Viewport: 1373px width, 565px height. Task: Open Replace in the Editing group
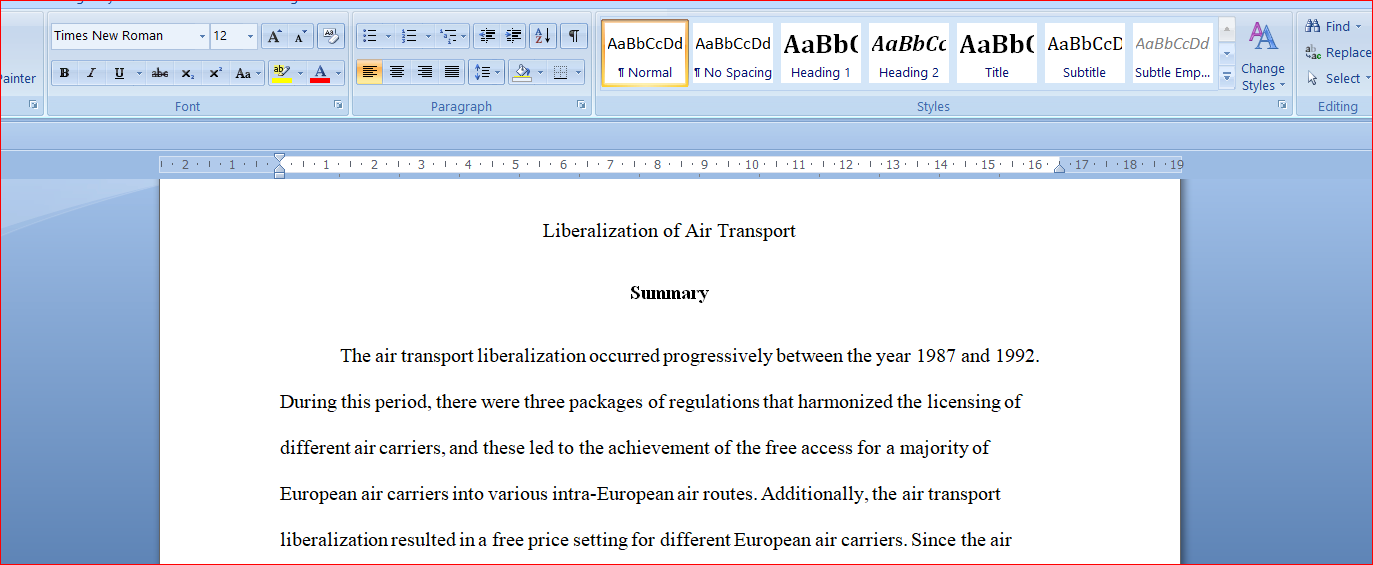(1339, 52)
